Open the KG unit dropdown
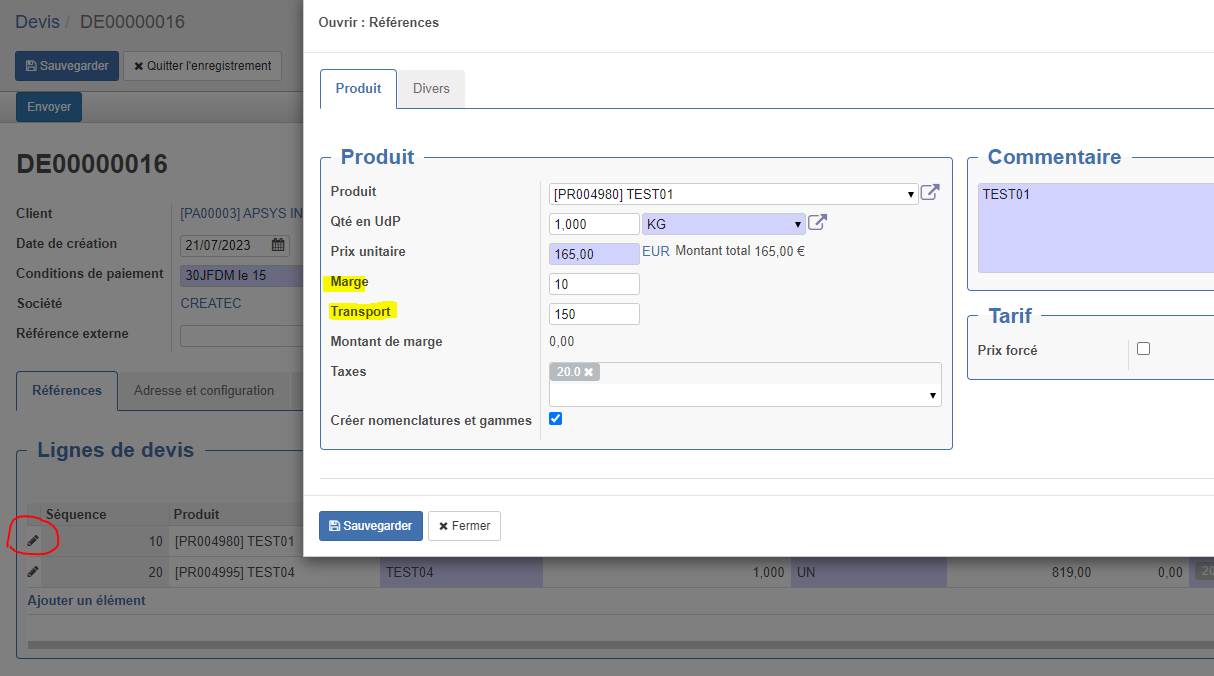The image size is (1214, 676). pyautogui.click(x=798, y=224)
